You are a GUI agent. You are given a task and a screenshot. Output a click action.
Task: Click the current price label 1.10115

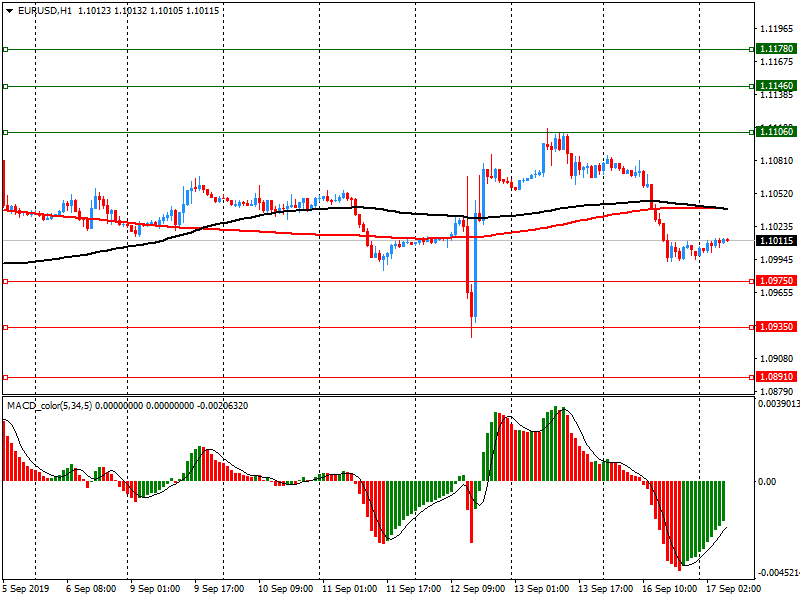pyautogui.click(x=777, y=241)
